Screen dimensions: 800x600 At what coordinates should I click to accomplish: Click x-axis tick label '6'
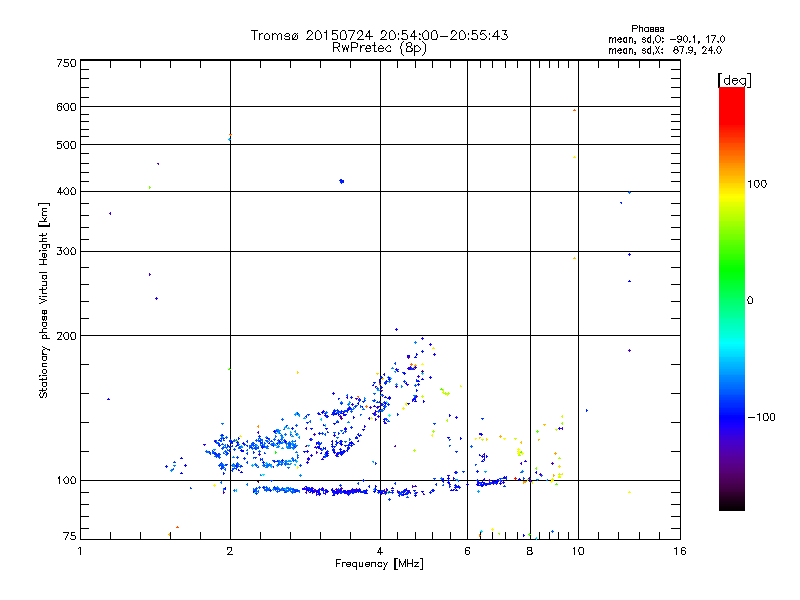tap(467, 551)
